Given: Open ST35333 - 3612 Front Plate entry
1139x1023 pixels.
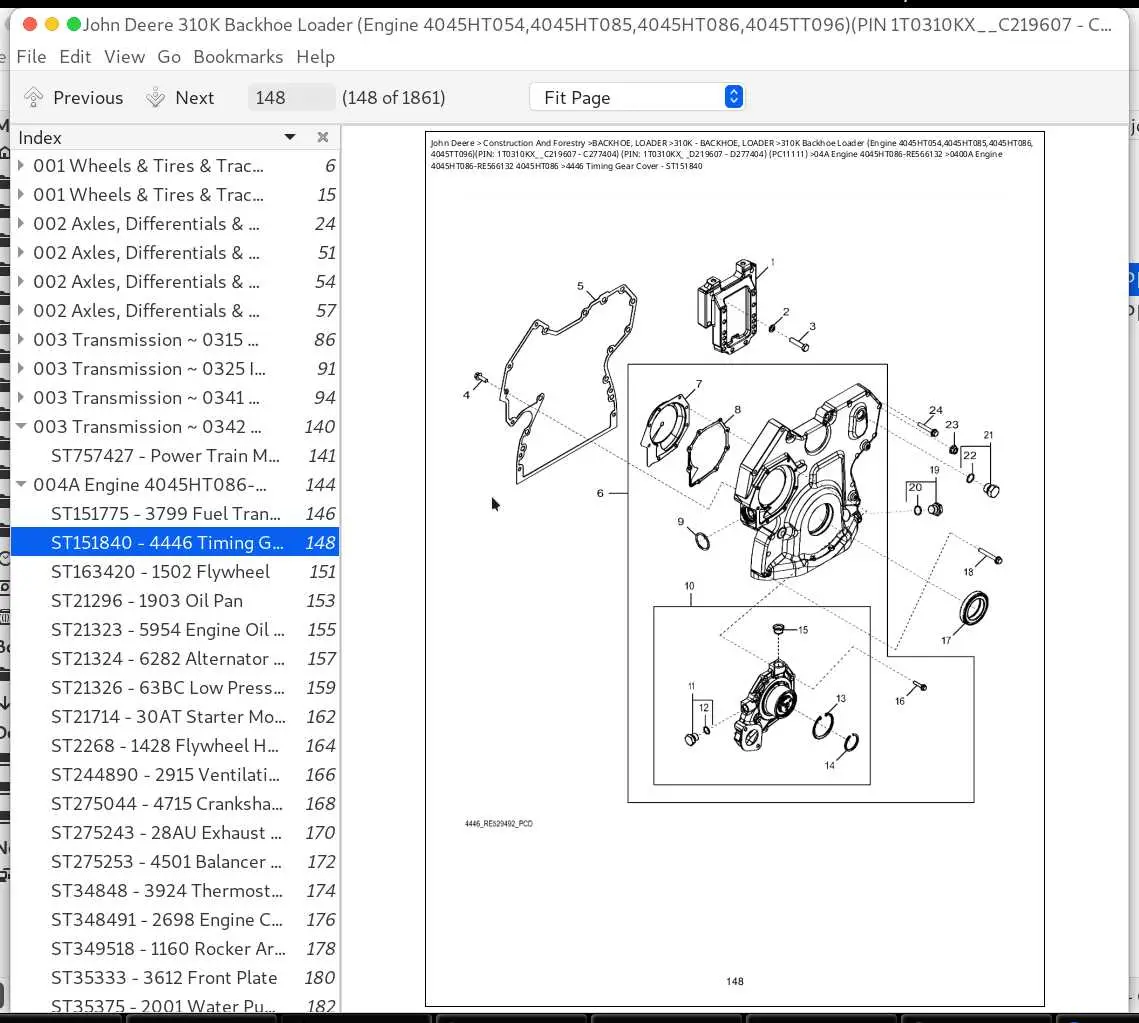Looking at the screenshot, I should (175, 978).
